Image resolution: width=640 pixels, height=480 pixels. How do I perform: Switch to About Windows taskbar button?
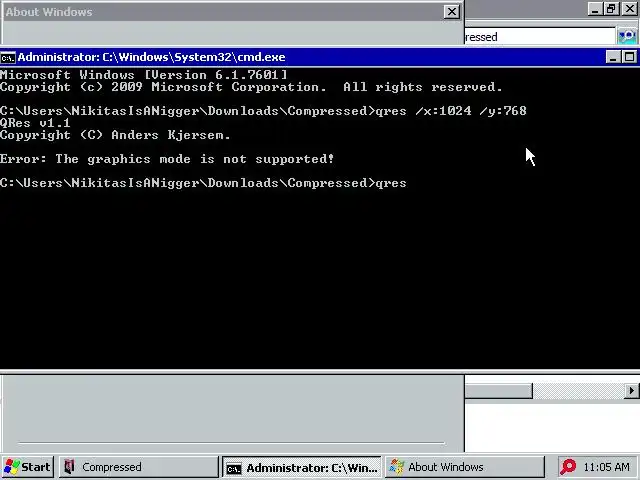[x=465, y=467]
